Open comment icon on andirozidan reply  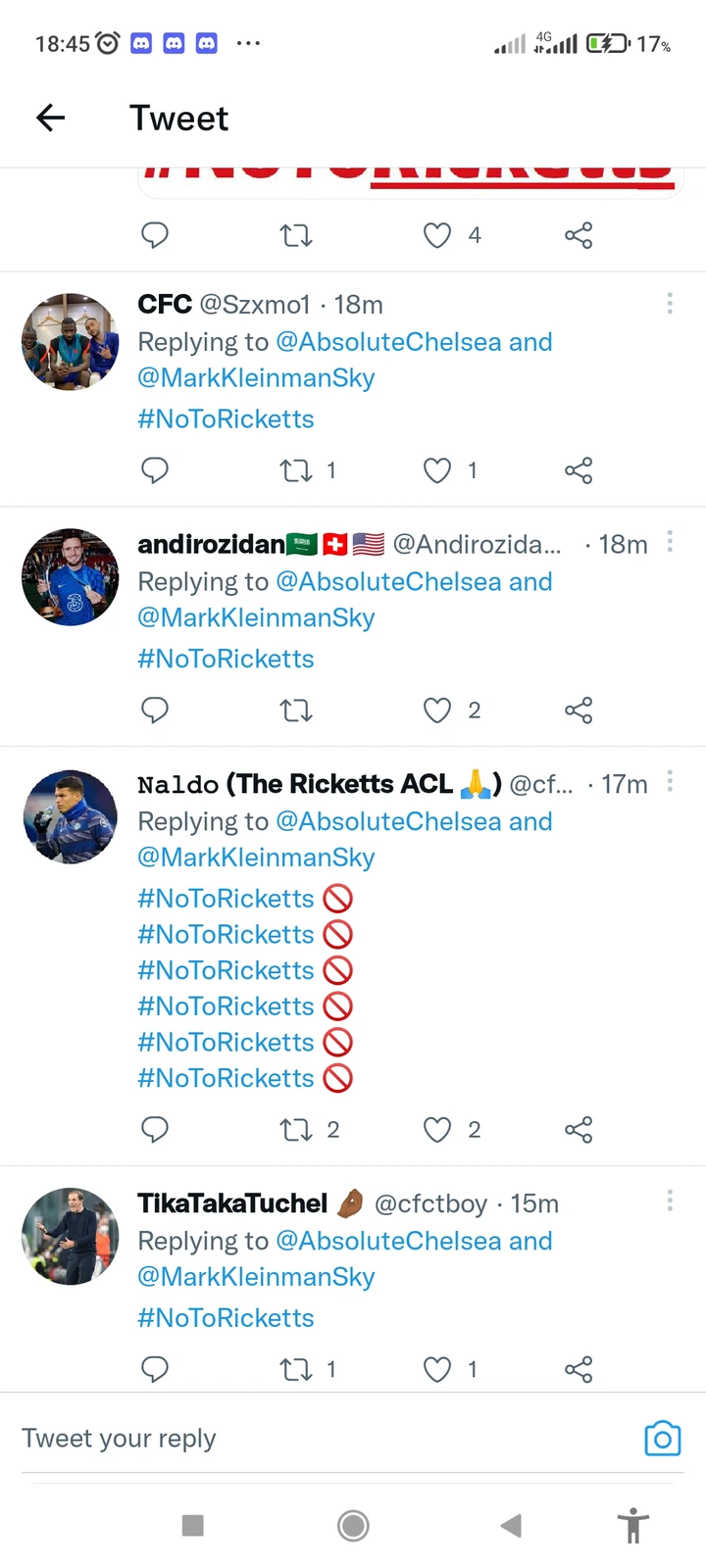coord(155,710)
